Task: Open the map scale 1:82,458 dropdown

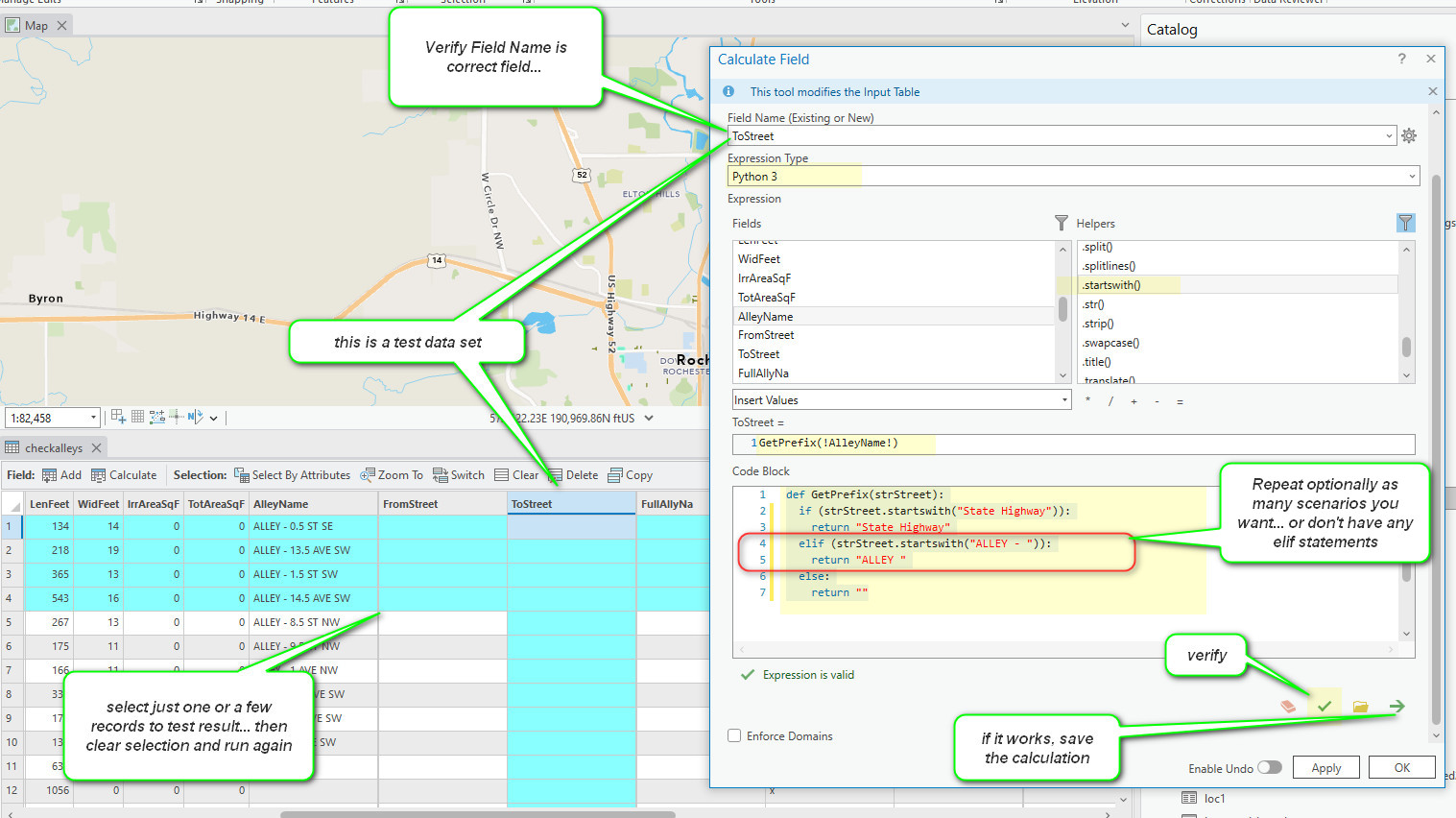Action: tap(93, 418)
